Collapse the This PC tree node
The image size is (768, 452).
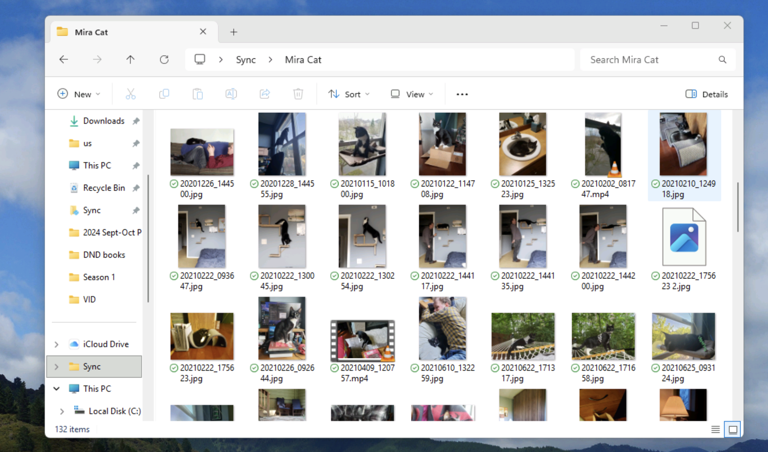[56, 389]
